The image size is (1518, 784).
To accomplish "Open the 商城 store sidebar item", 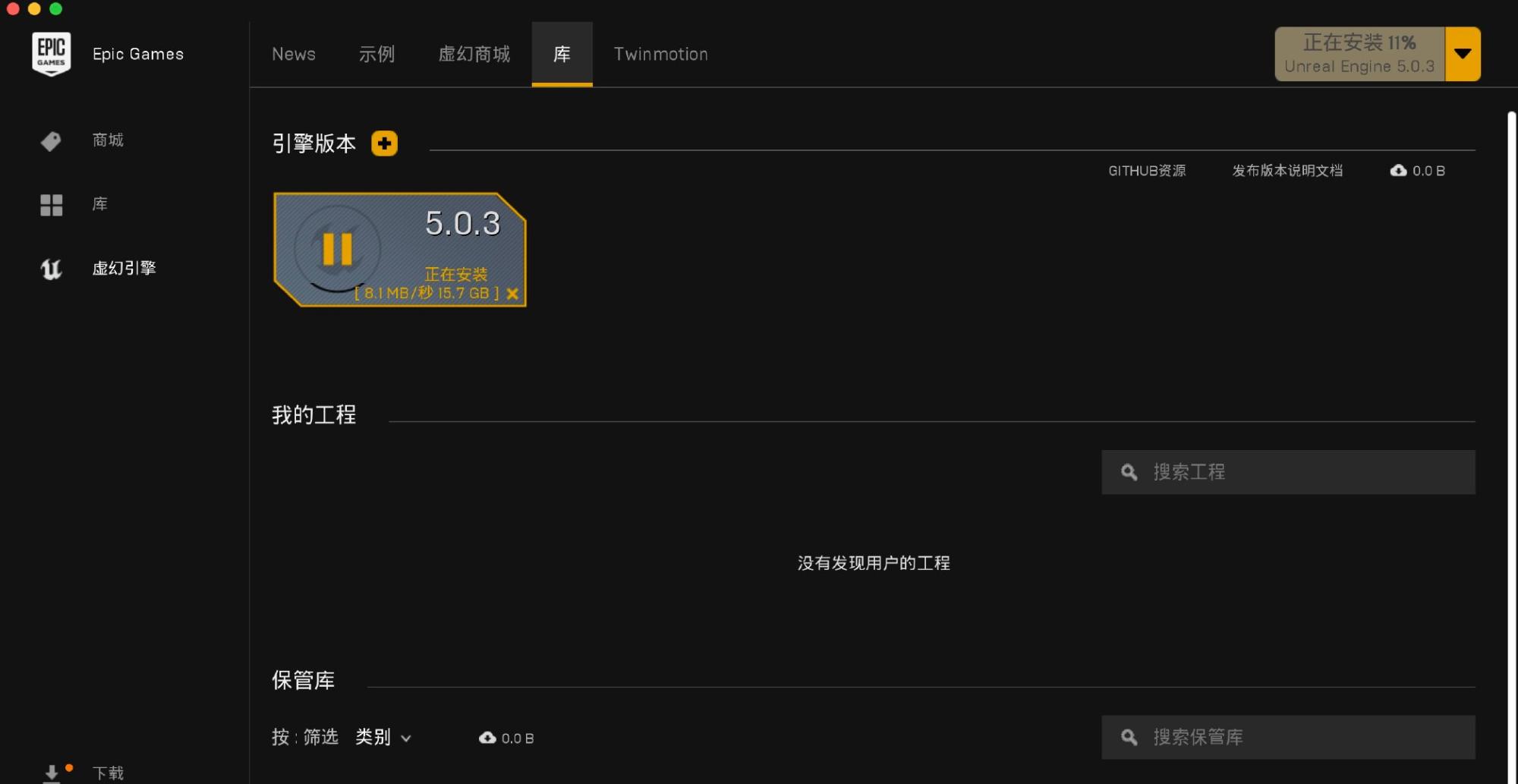I will [107, 140].
